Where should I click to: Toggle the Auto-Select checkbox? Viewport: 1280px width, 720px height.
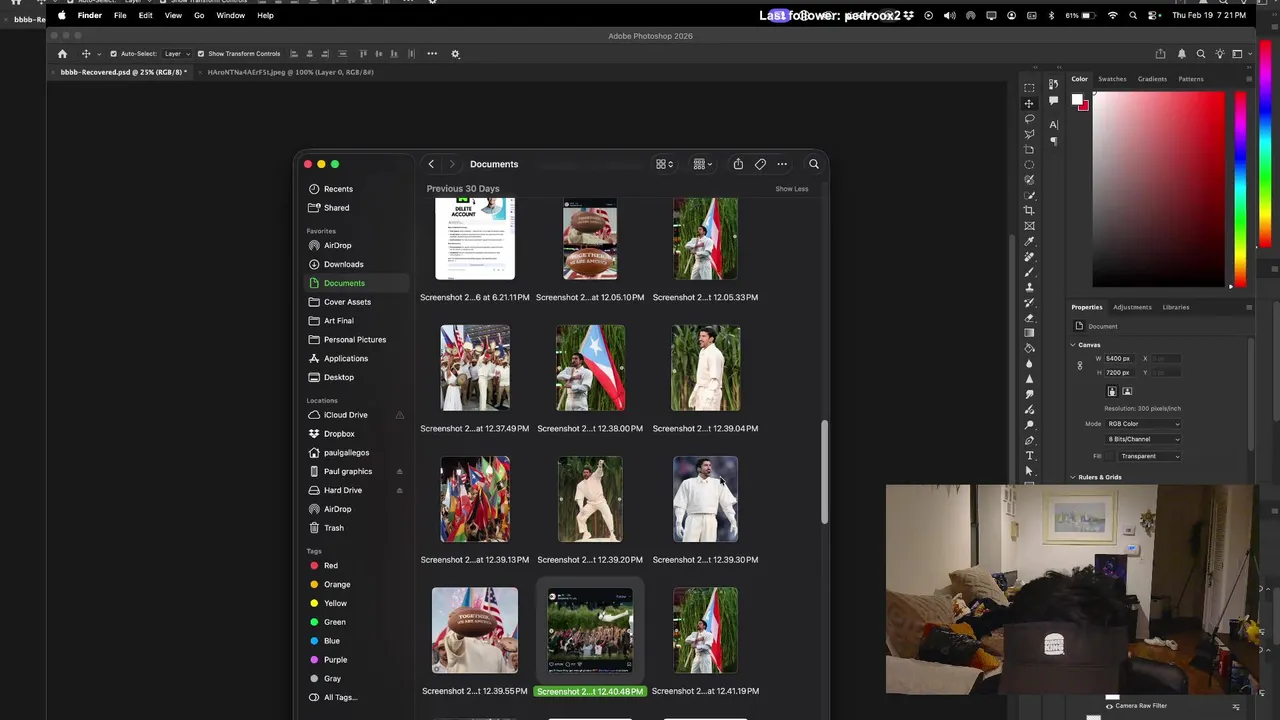pos(113,54)
